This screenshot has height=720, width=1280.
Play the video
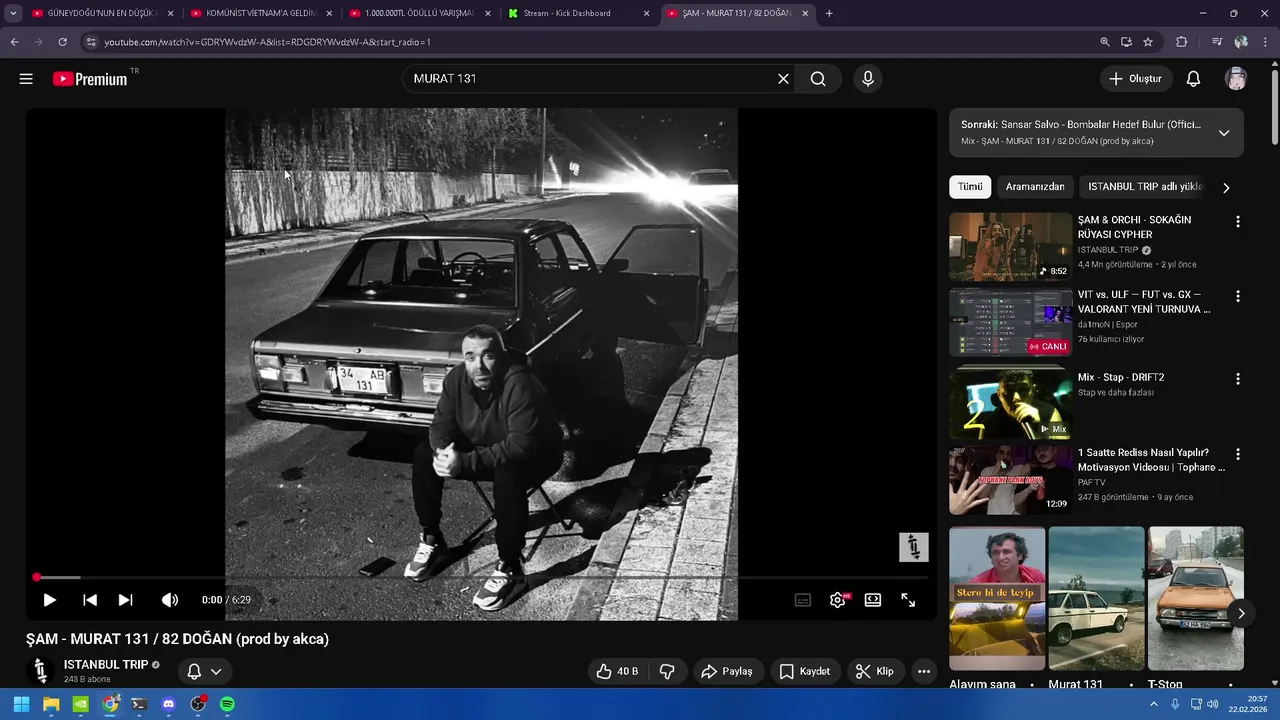pos(49,600)
